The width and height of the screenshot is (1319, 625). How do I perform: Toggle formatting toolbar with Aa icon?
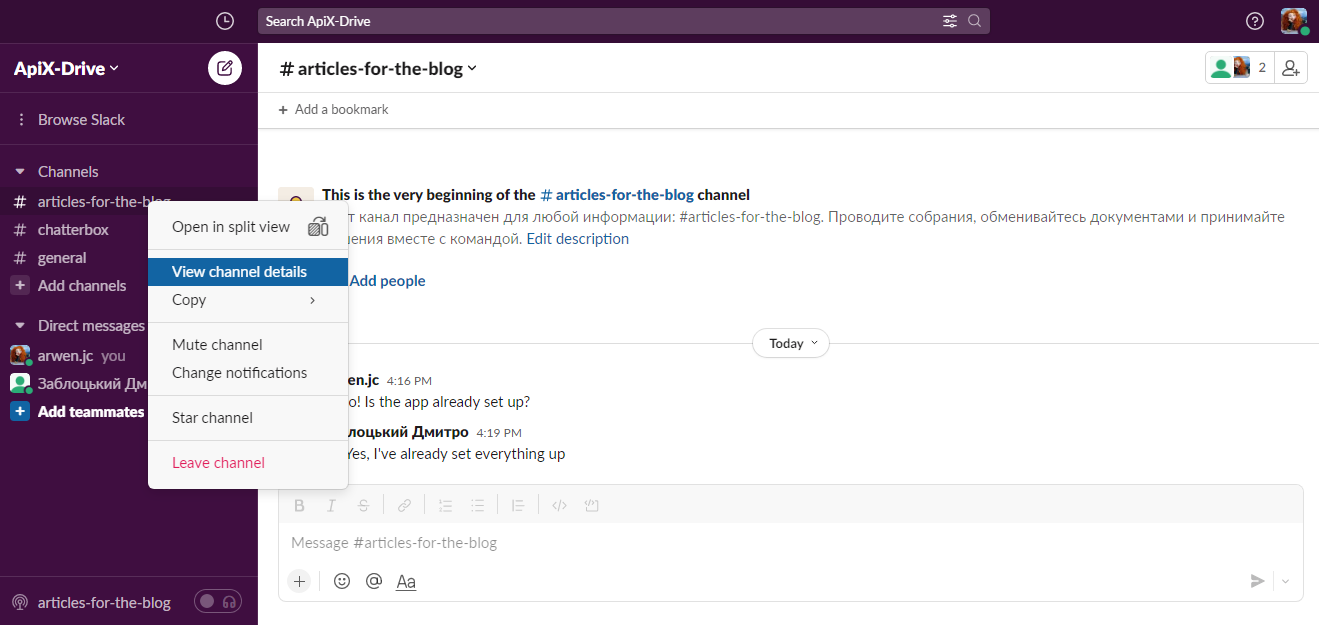pos(406,581)
